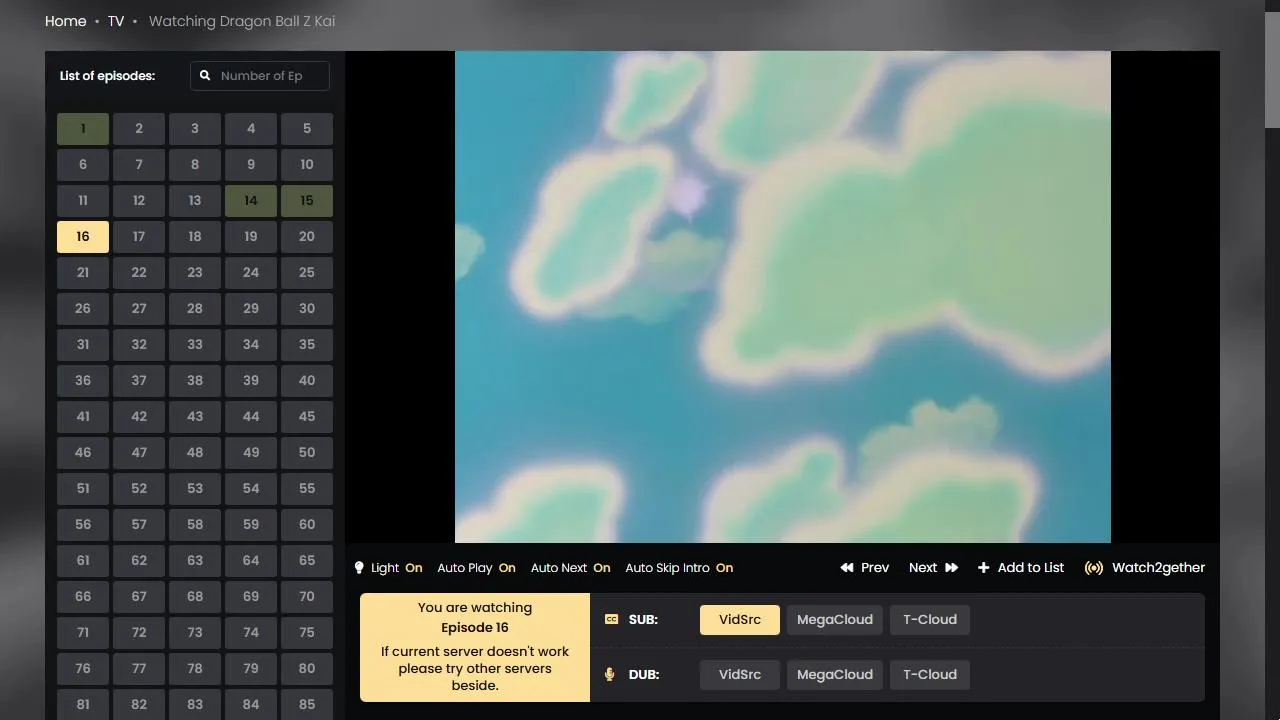Select the DUB T-Cloud server

tap(930, 674)
